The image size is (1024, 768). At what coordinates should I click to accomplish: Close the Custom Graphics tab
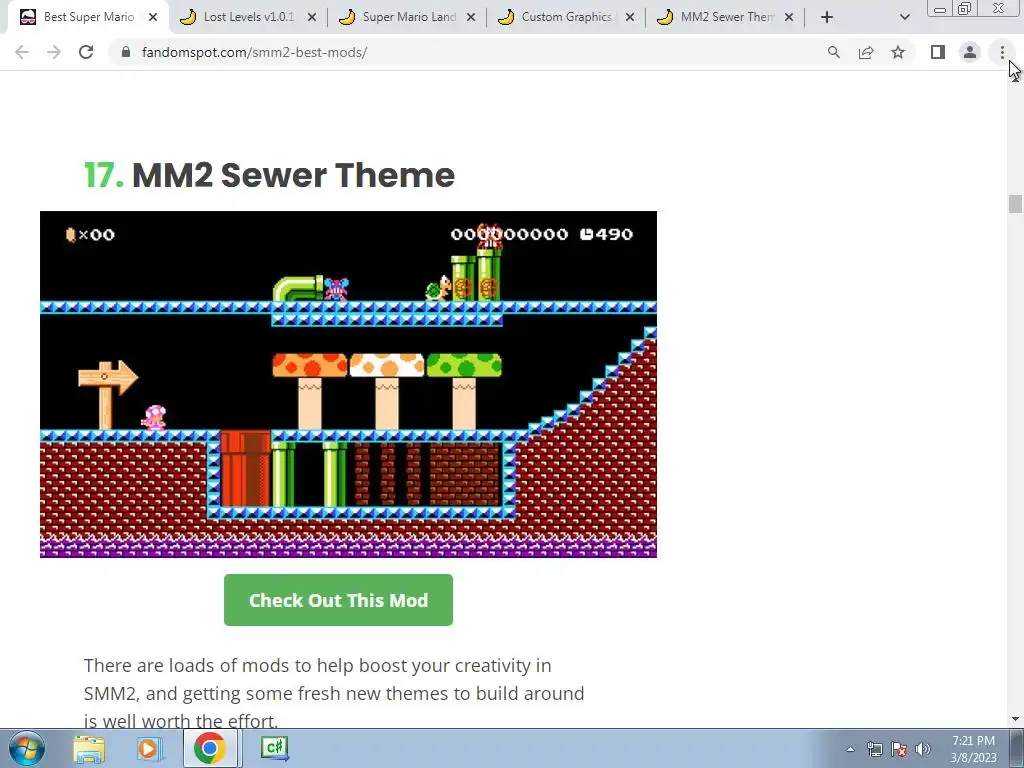coord(630,17)
